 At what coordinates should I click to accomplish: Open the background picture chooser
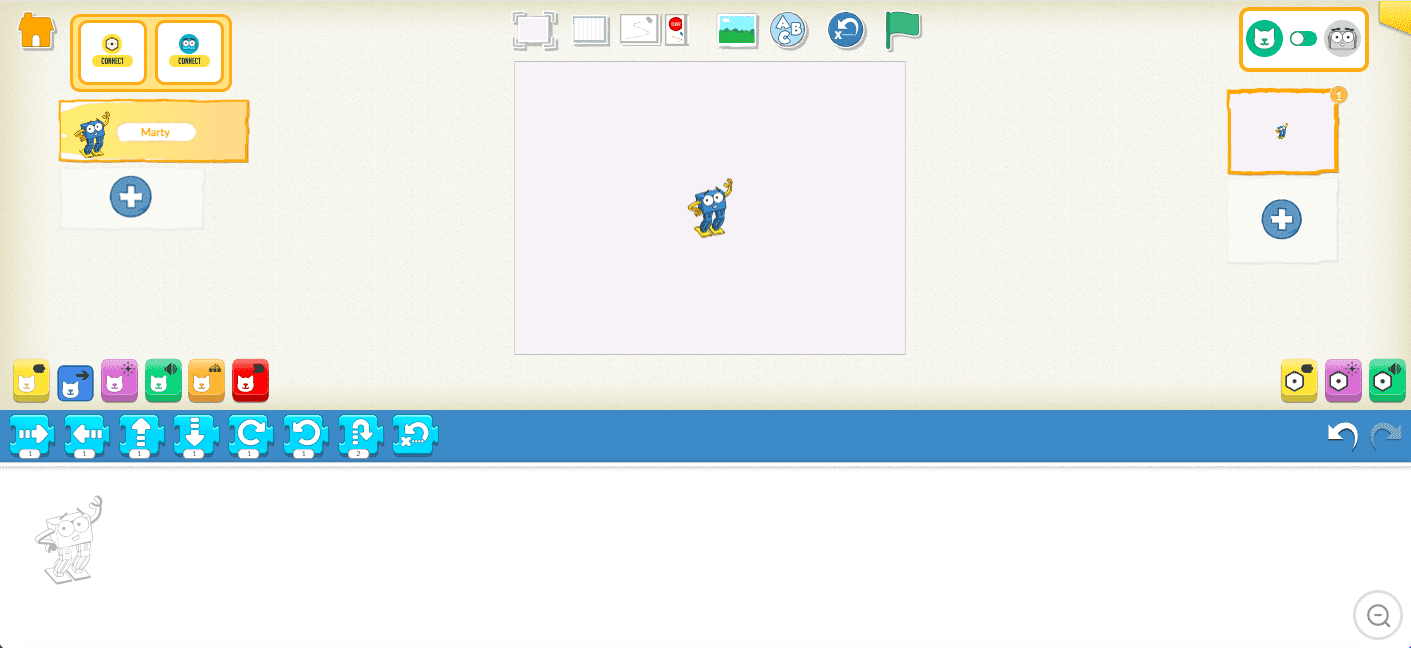coord(737,30)
